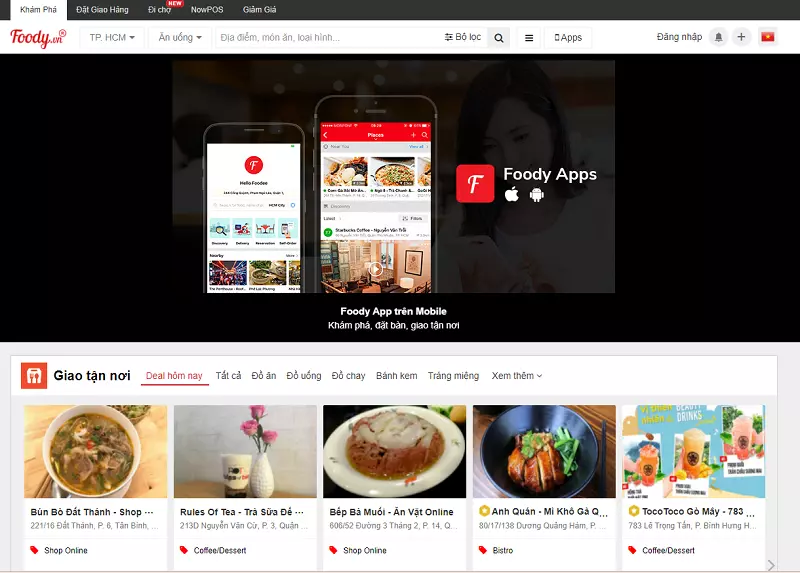Open the Giảm Giá tab
The width and height of the screenshot is (800, 573).
(x=259, y=10)
